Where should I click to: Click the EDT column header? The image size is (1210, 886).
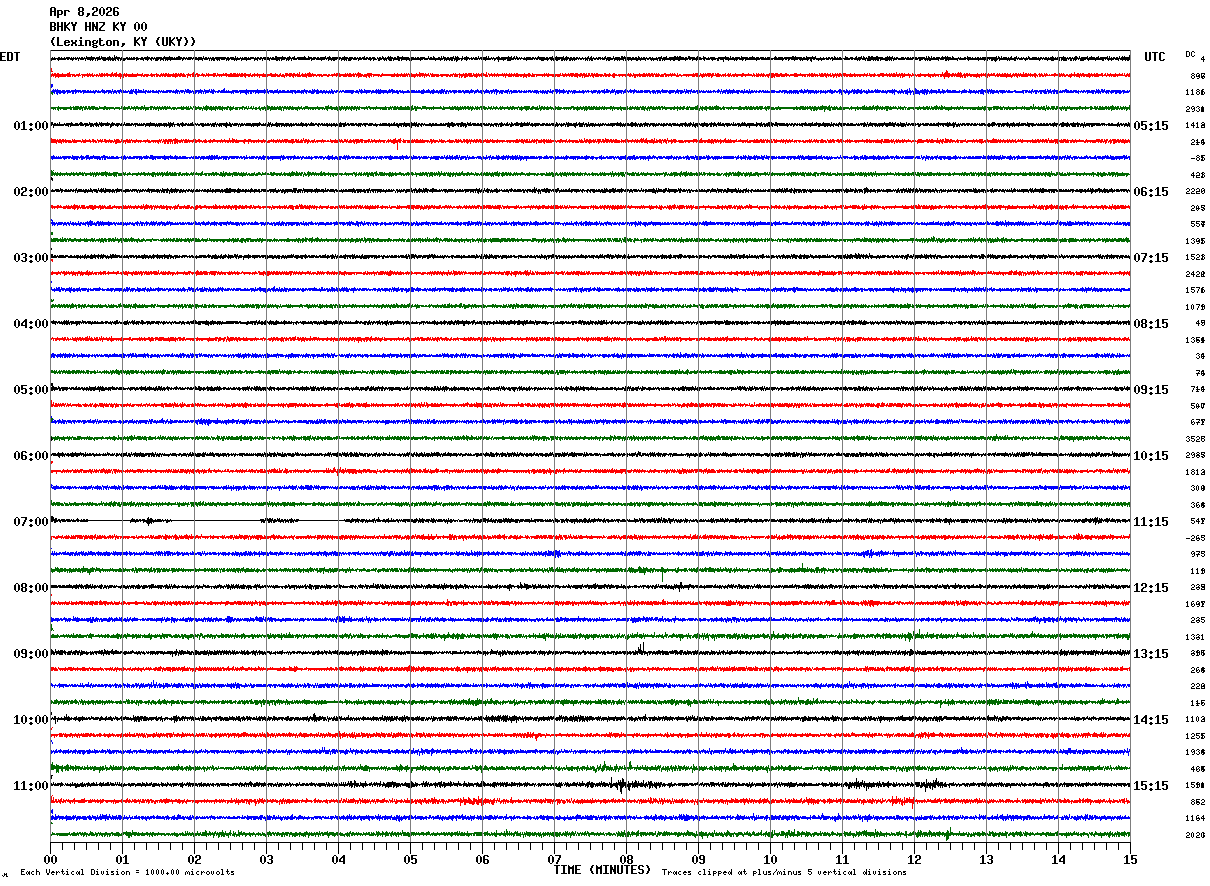[x=9, y=57]
